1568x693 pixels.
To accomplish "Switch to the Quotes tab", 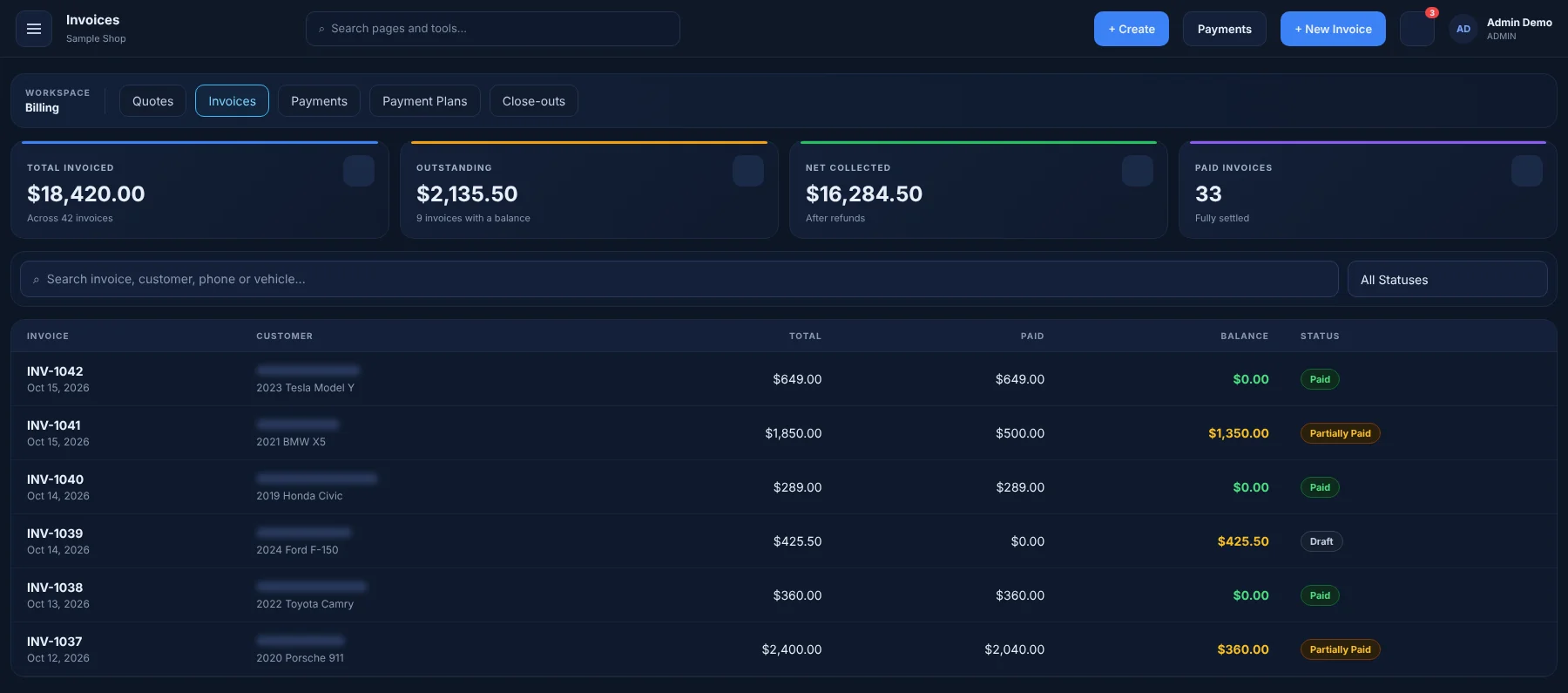I will coord(152,101).
